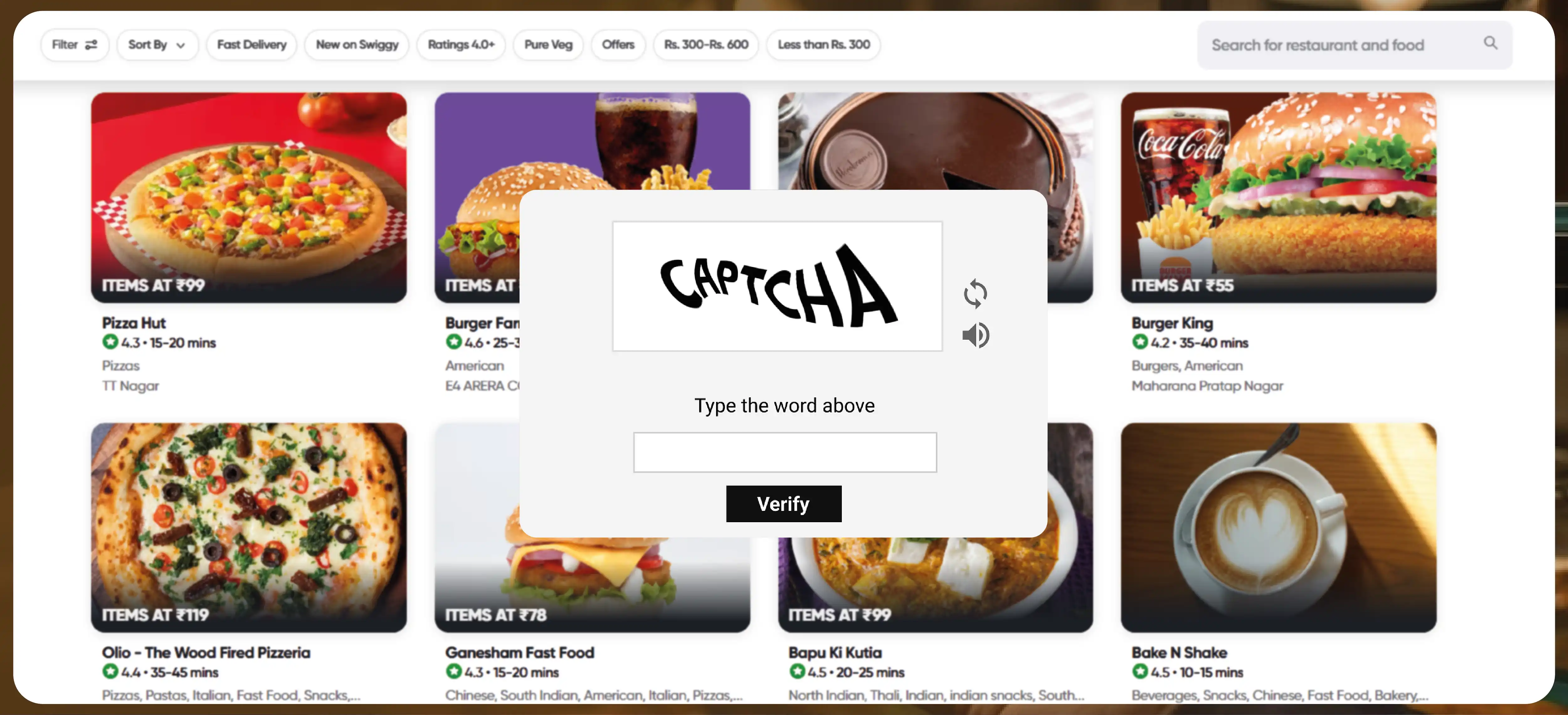
Task: Enable the Ratings 4.0+ filter
Action: [x=461, y=45]
